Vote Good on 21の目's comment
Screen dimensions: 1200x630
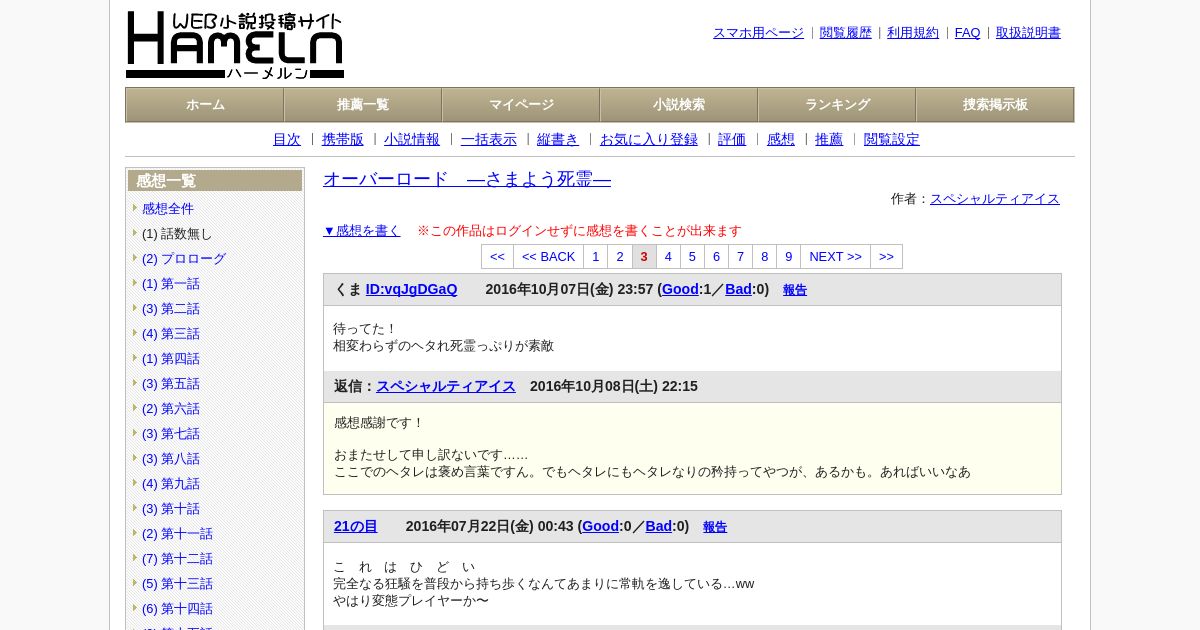(600, 527)
